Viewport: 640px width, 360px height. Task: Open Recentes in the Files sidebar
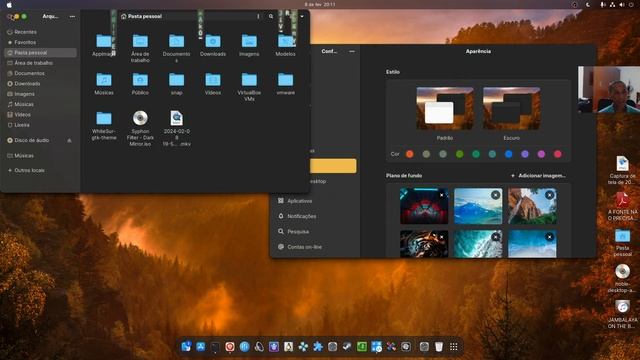click(x=25, y=32)
